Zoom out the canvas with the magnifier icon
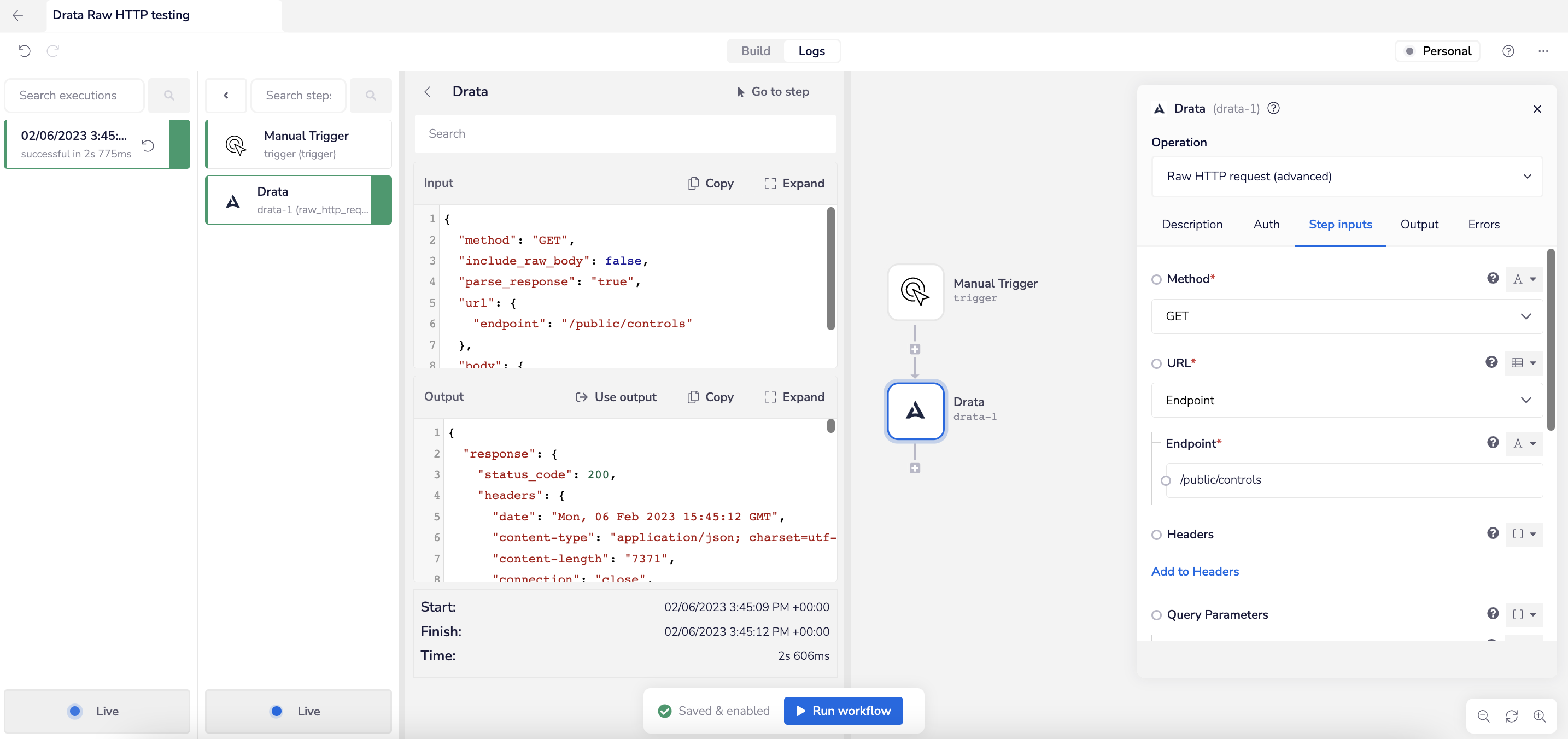The height and width of the screenshot is (739, 1568). (x=1483, y=717)
